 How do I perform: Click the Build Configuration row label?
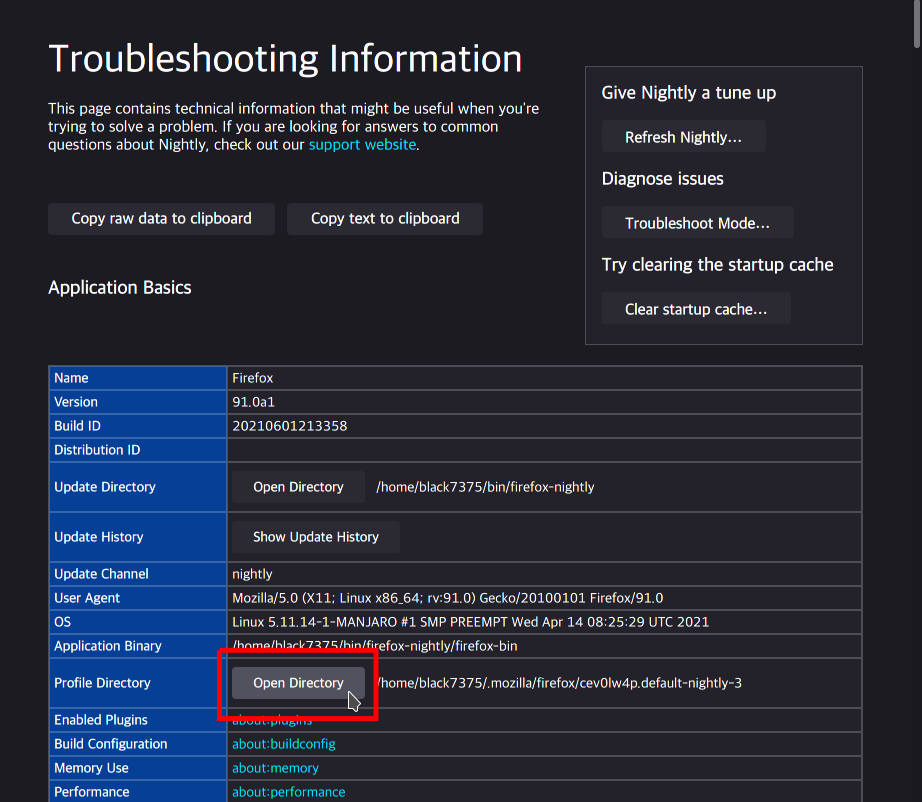click(111, 744)
